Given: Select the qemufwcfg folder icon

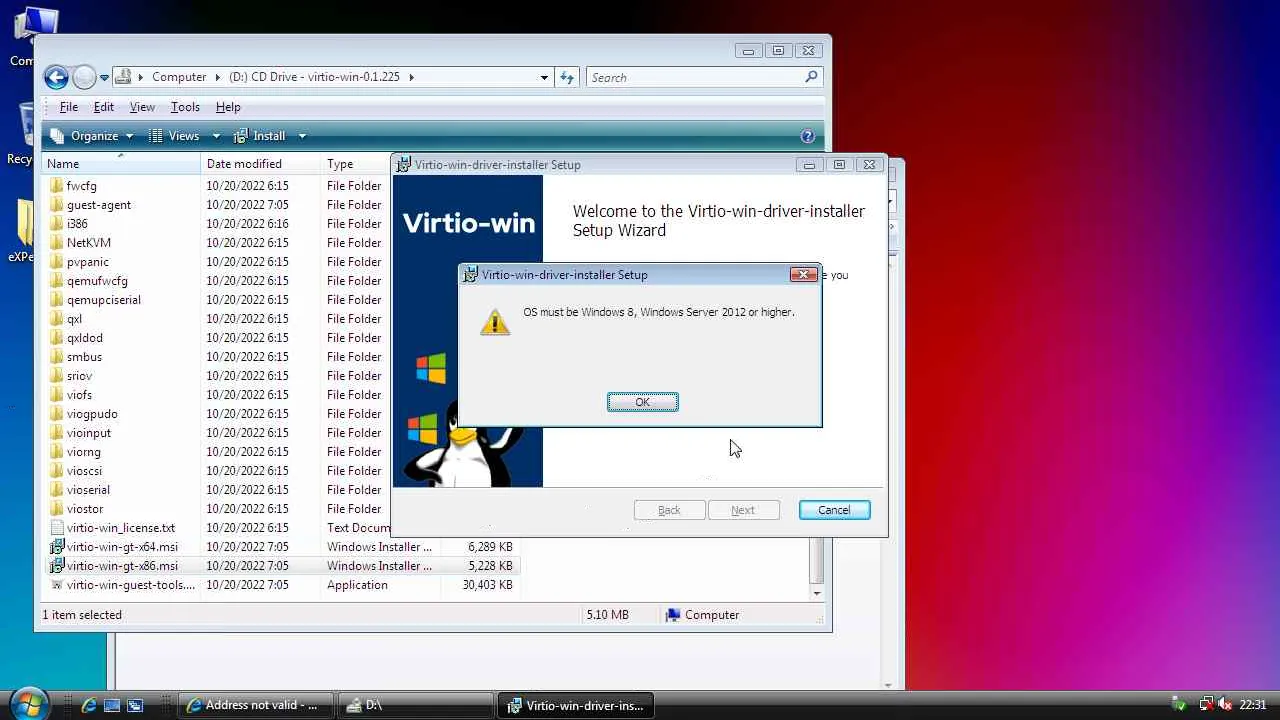Looking at the screenshot, I should click(x=57, y=281).
